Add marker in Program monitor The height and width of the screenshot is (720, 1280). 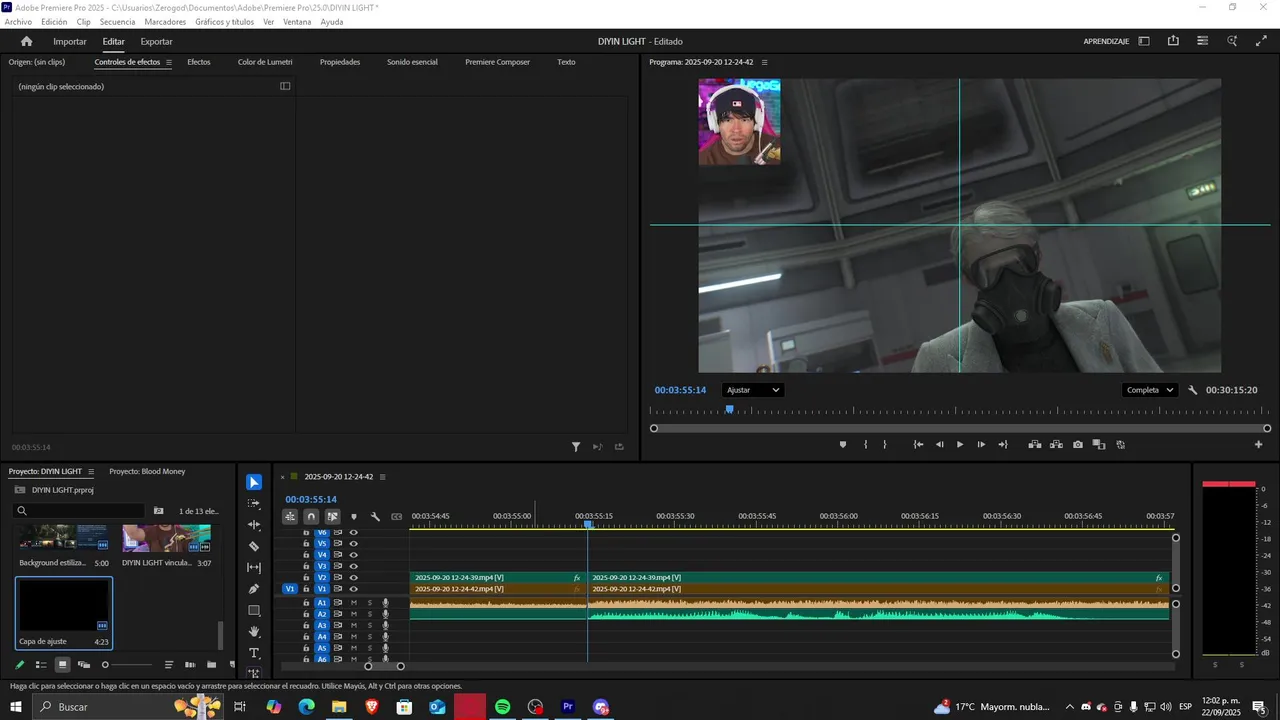tap(843, 444)
